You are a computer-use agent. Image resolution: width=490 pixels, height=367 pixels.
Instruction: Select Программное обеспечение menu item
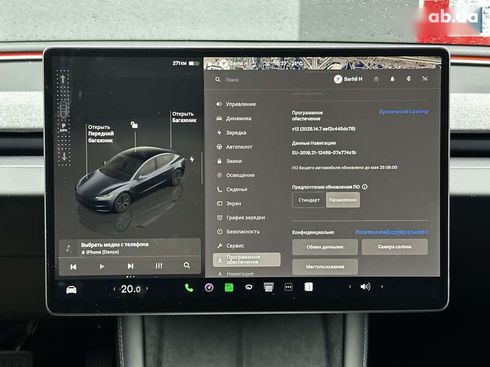coord(247,260)
